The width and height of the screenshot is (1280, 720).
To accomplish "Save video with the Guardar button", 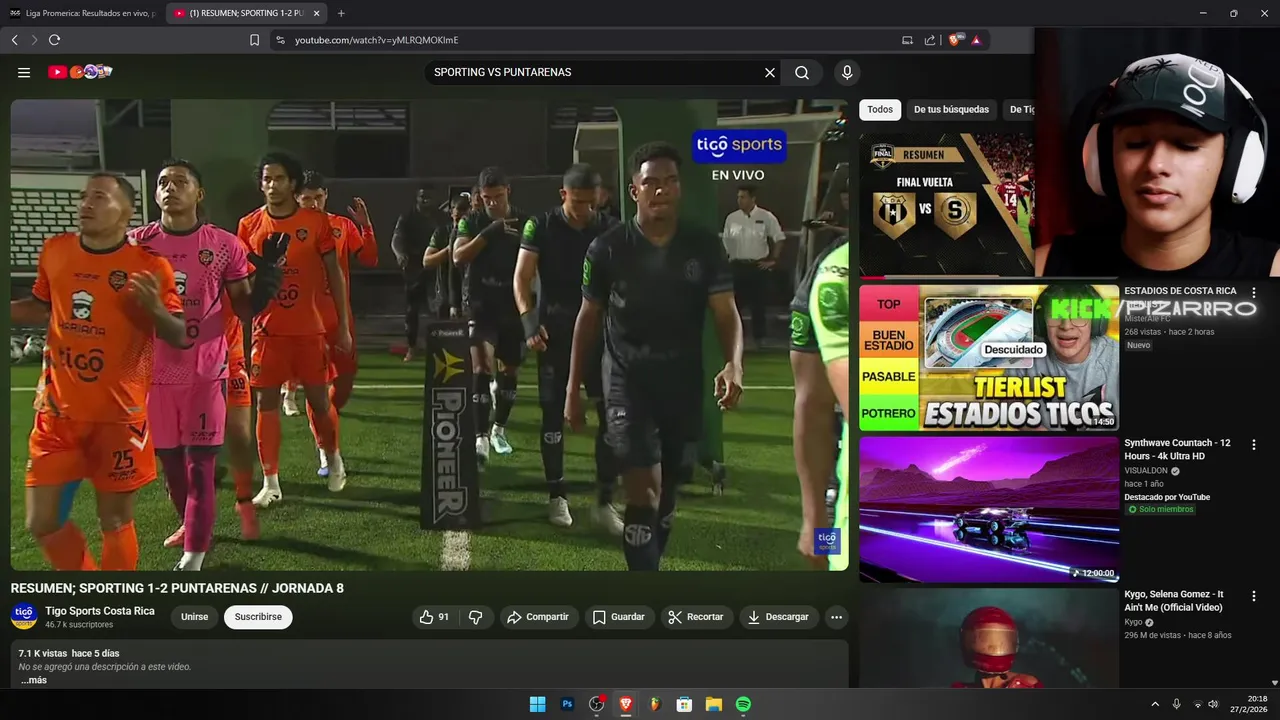I will coord(619,617).
